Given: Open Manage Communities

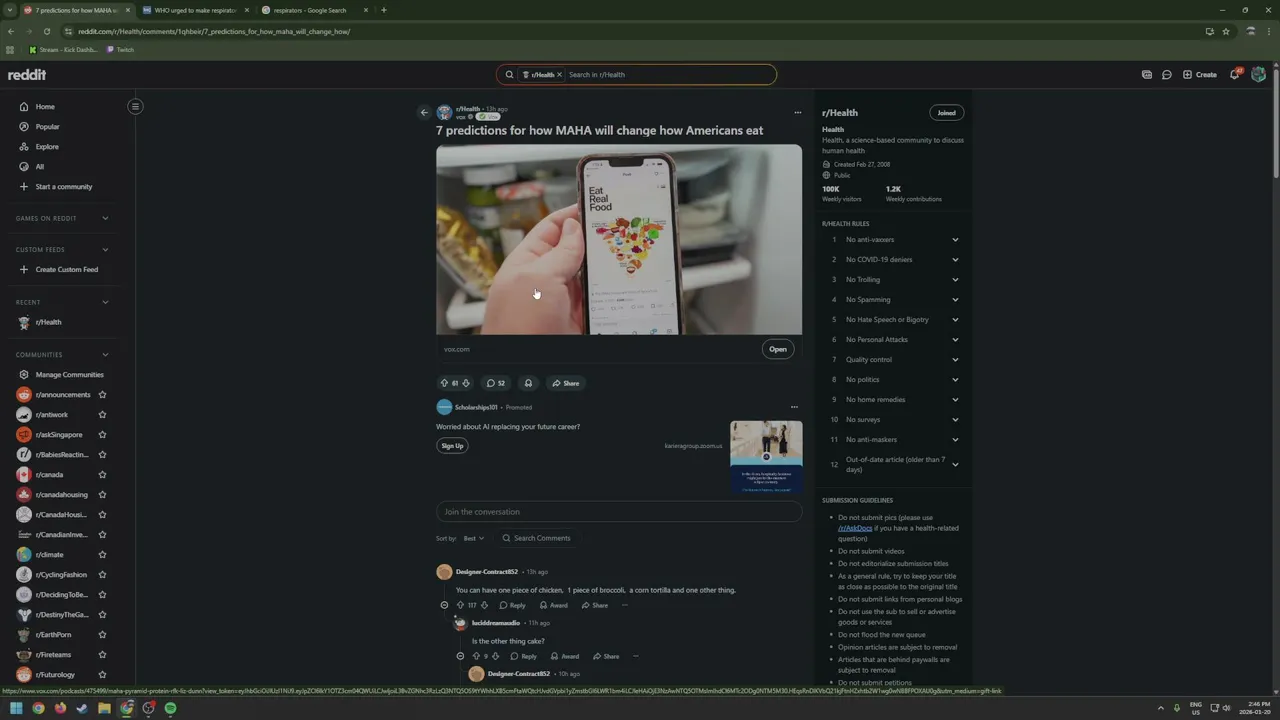Looking at the screenshot, I should pyautogui.click(x=69, y=375).
